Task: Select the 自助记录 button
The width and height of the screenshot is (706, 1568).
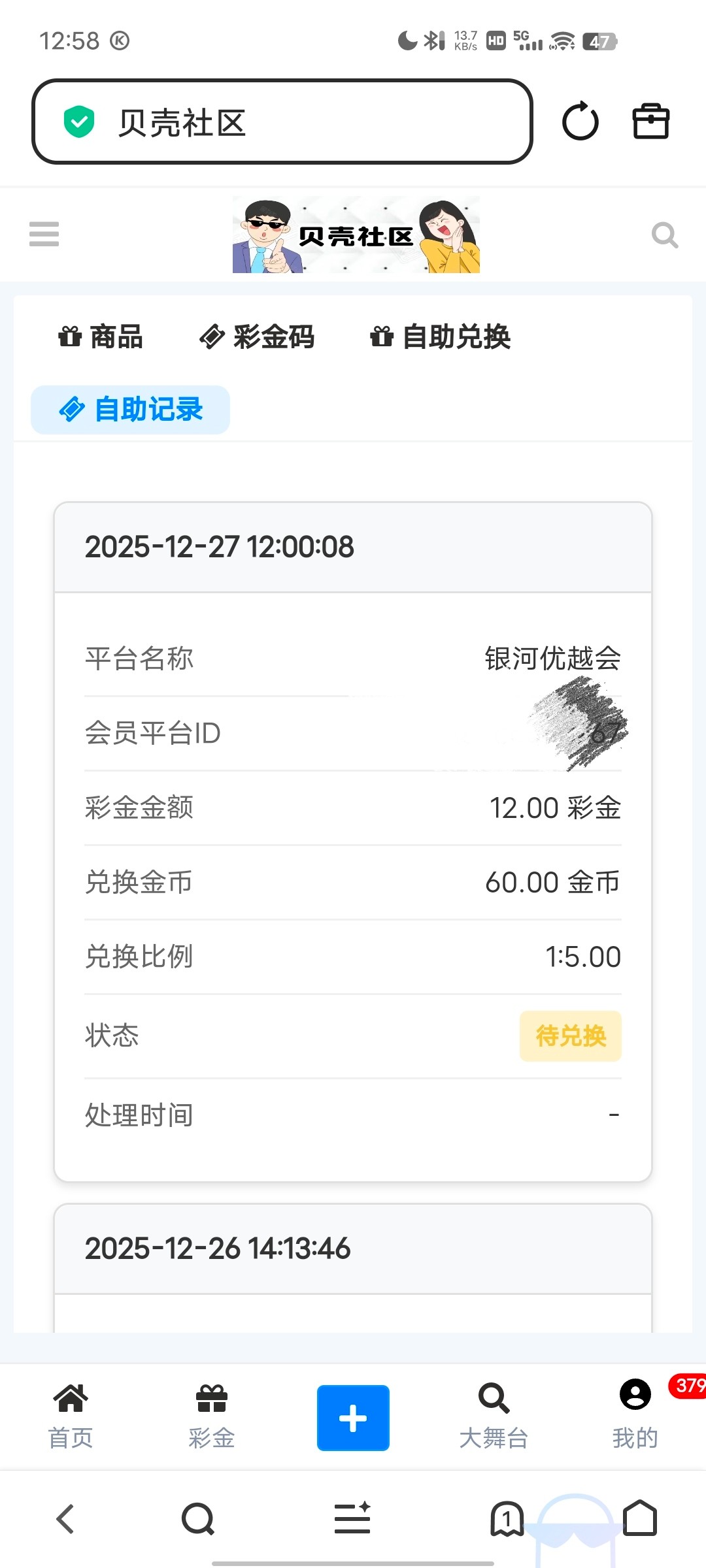Action: tap(131, 410)
